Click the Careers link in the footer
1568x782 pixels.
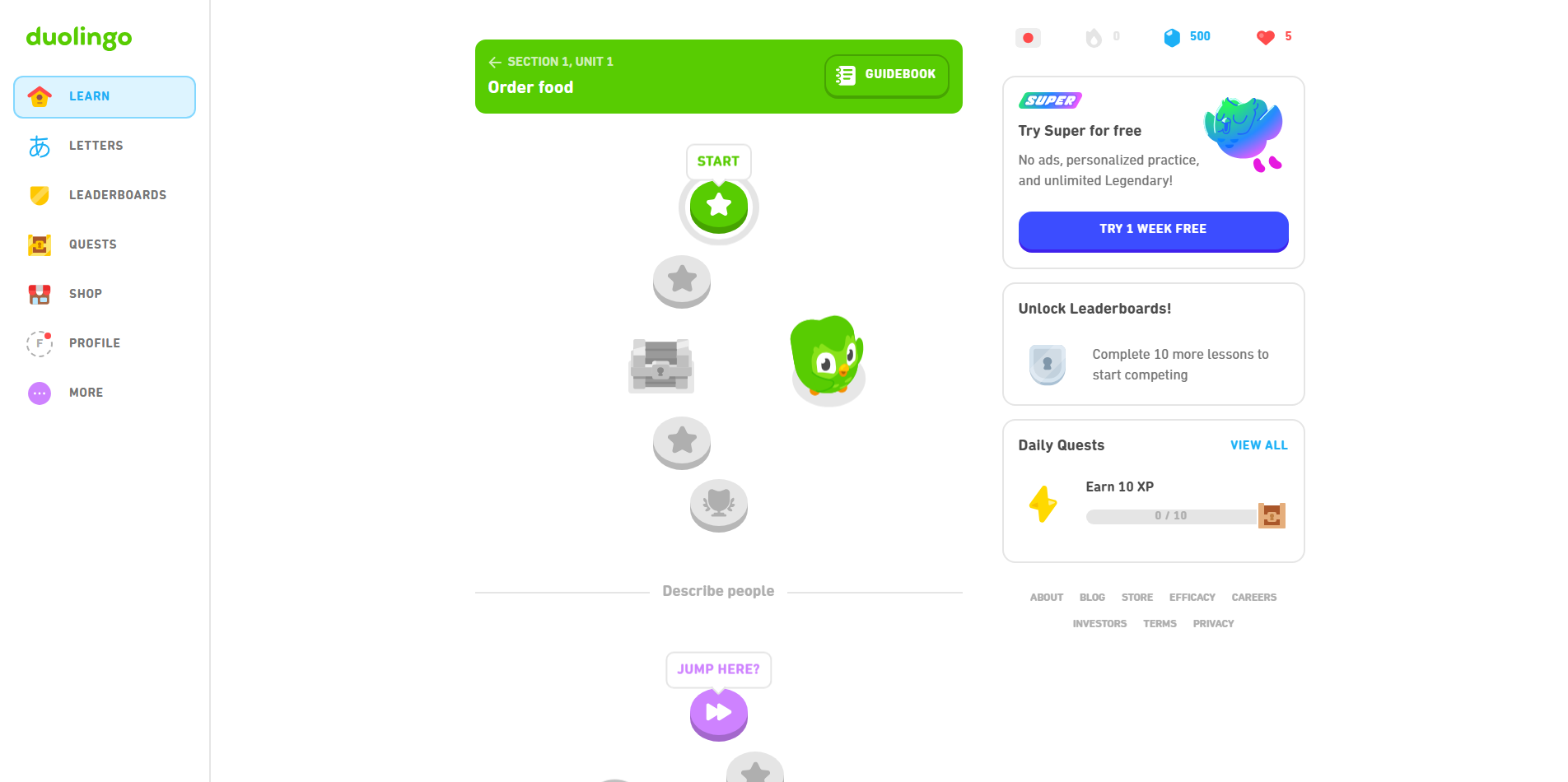(x=1253, y=597)
